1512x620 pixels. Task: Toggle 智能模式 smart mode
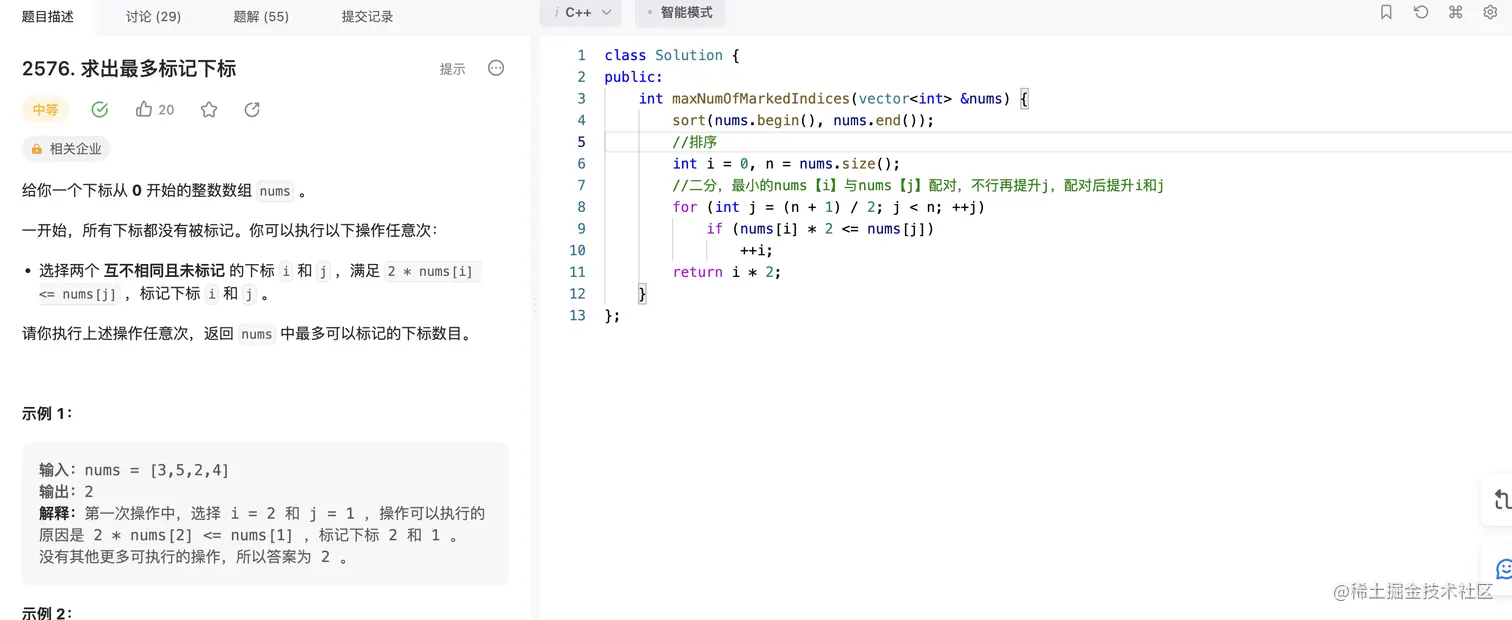[680, 13]
